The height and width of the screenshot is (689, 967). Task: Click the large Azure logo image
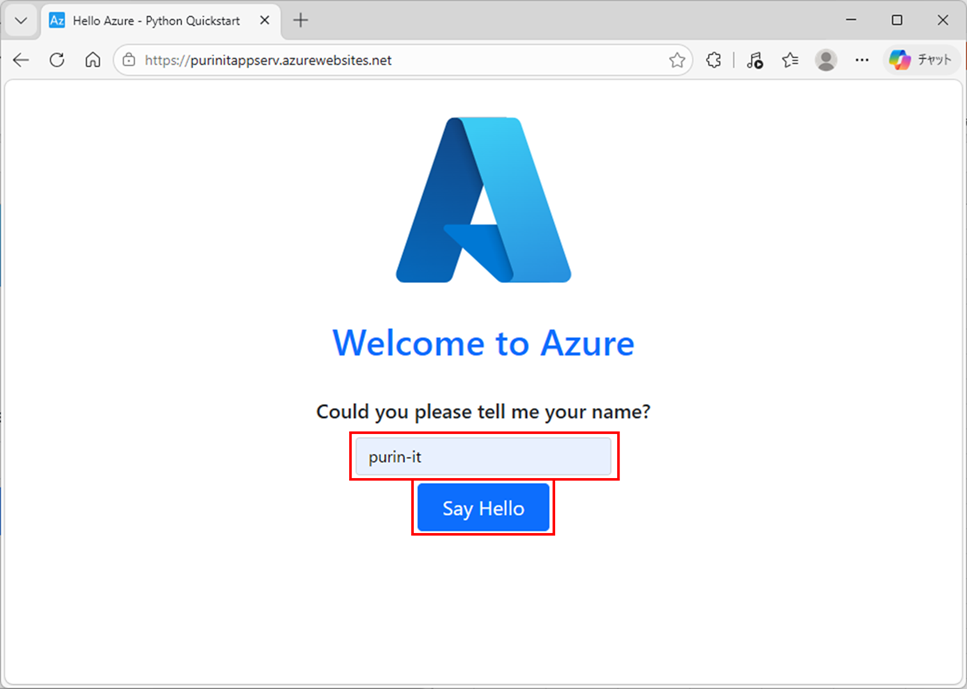[483, 200]
